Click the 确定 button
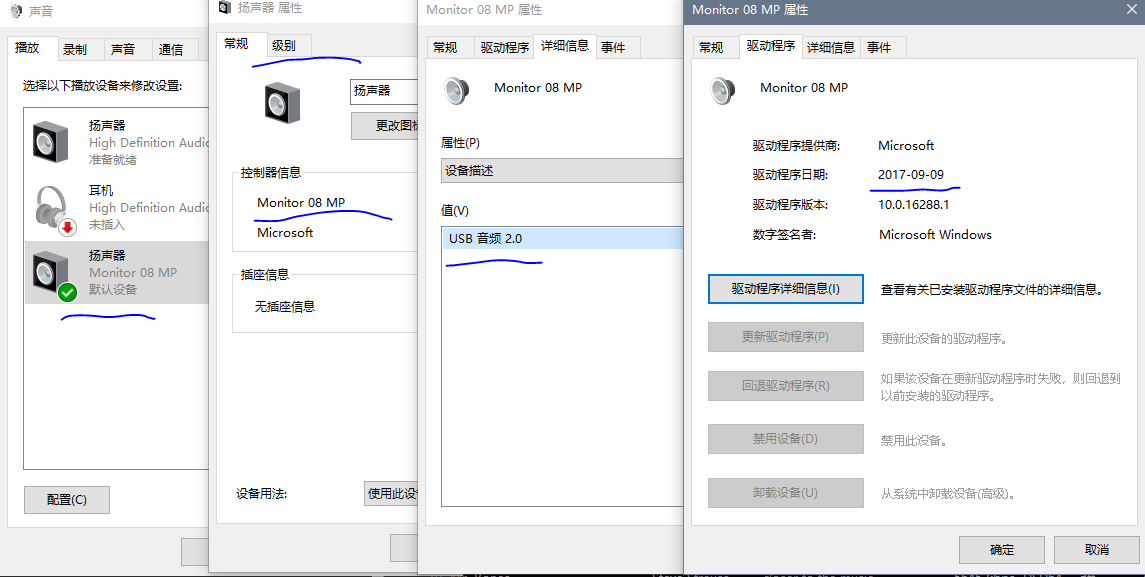 click(1000, 549)
